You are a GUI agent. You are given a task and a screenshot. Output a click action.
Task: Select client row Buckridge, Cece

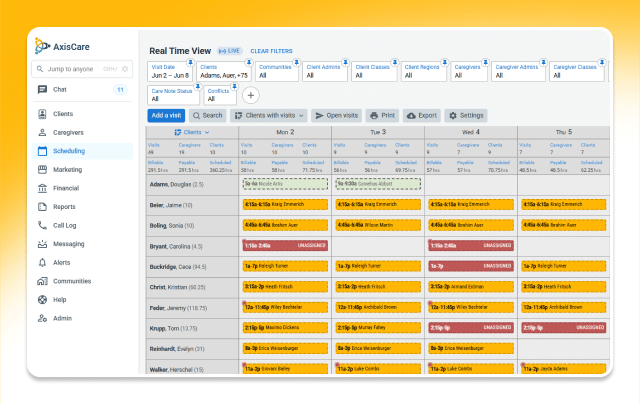pyautogui.click(x=192, y=267)
